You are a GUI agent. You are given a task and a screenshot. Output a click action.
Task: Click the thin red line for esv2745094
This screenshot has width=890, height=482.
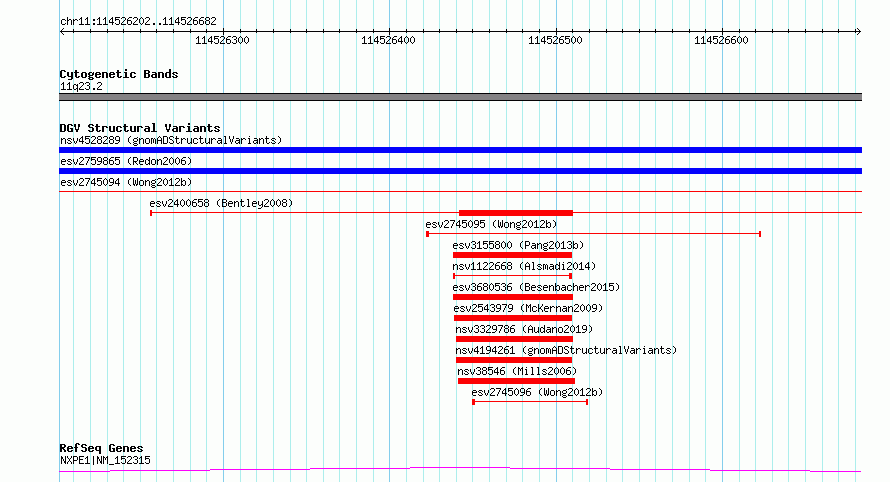pos(460,191)
